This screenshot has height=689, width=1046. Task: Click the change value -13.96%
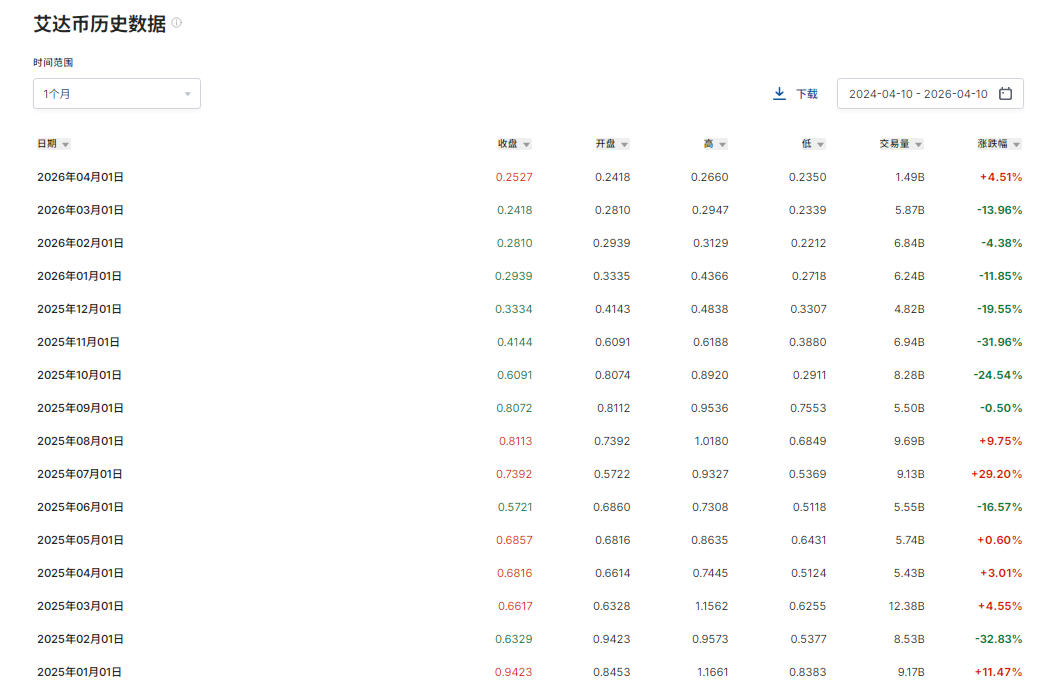(999, 210)
